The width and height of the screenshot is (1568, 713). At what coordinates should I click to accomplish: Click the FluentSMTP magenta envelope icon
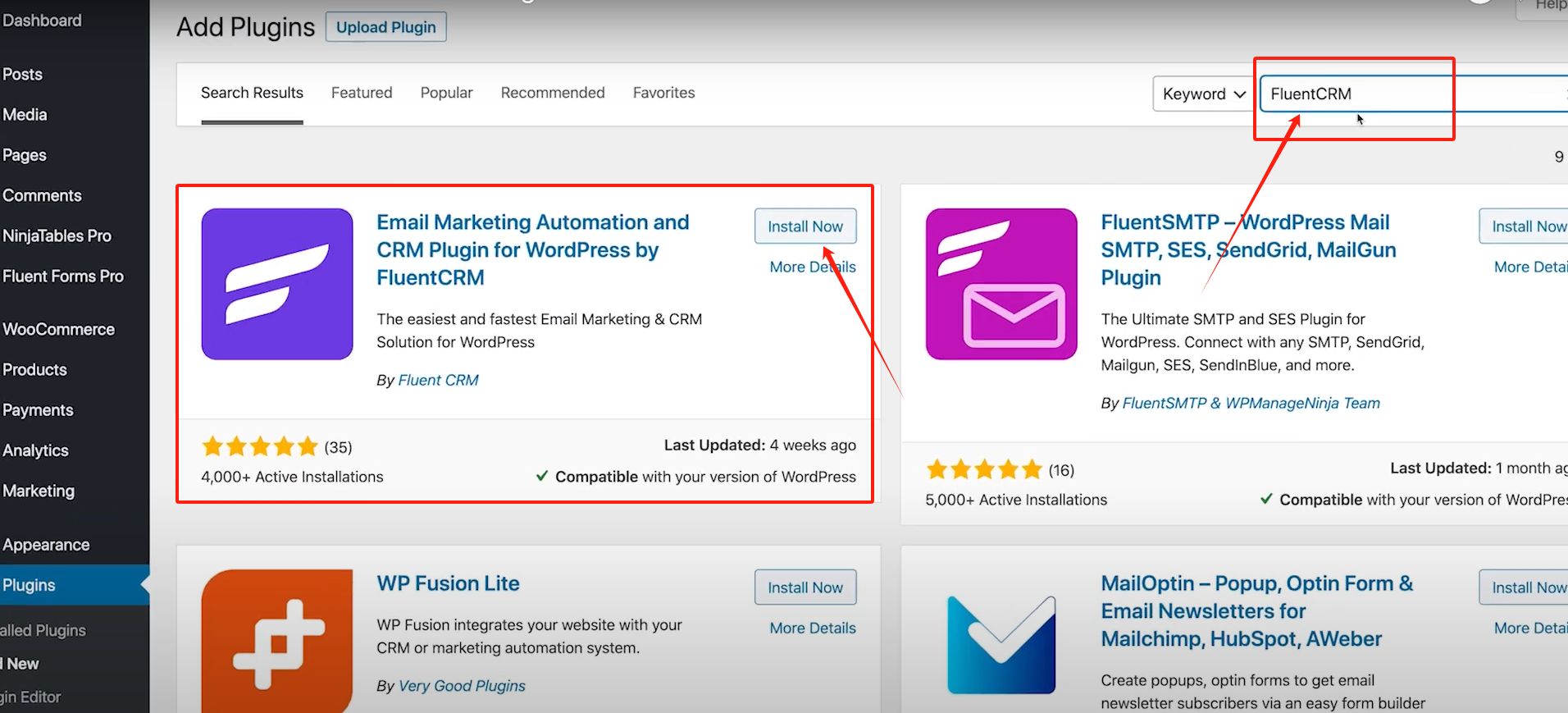(x=1001, y=284)
